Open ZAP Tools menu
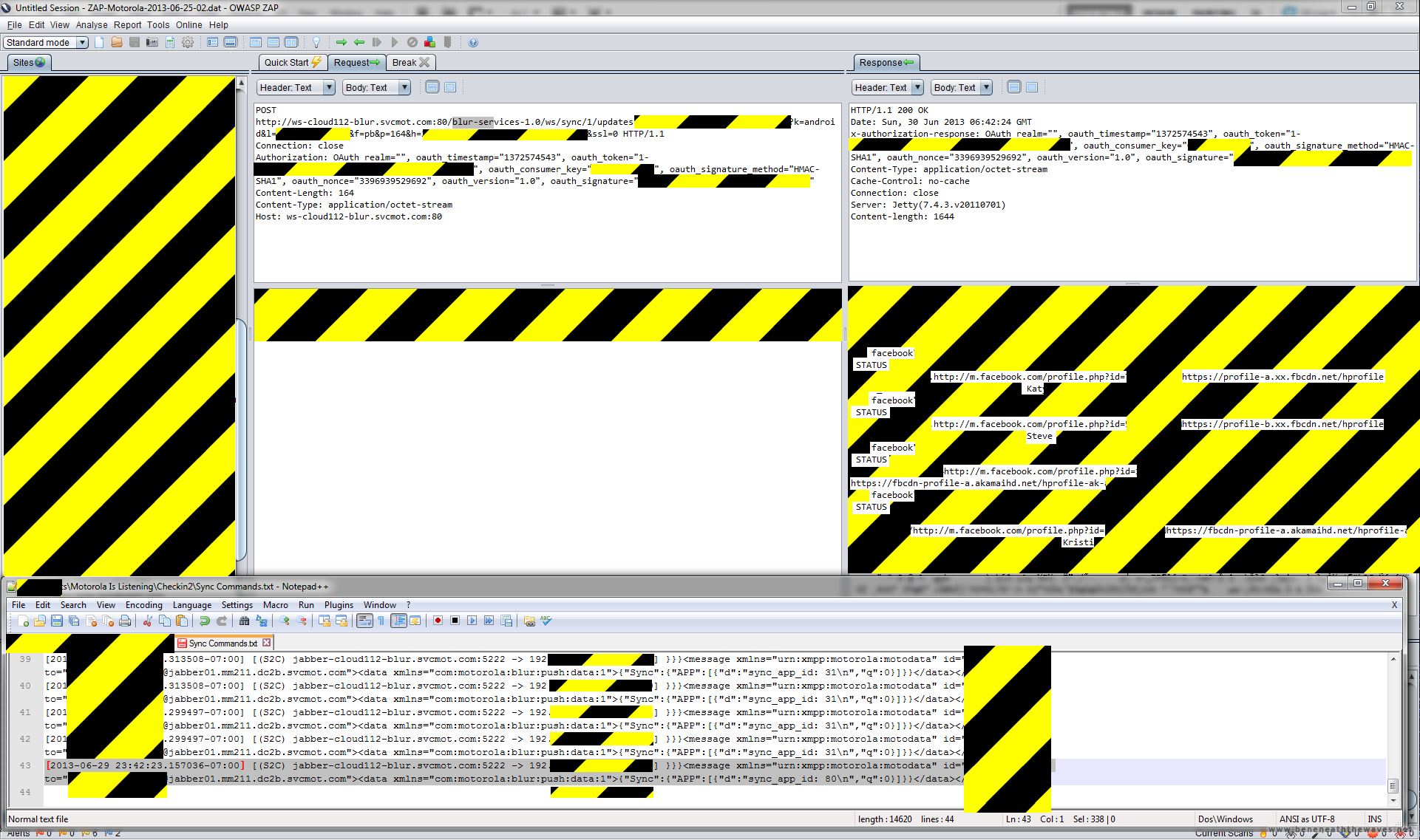Viewport: 1420px width, 840px height. click(x=158, y=24)
